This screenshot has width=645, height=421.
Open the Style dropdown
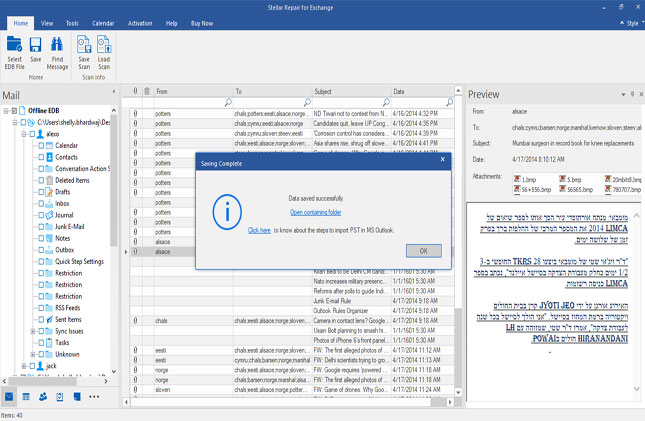click(x=631, y=23)
